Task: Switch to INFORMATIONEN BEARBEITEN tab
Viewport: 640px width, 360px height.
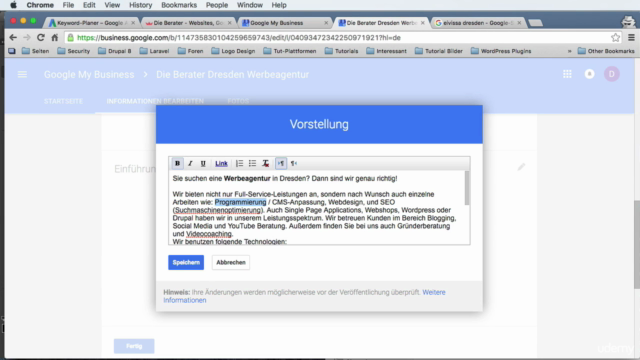Action: coord(155,101)
